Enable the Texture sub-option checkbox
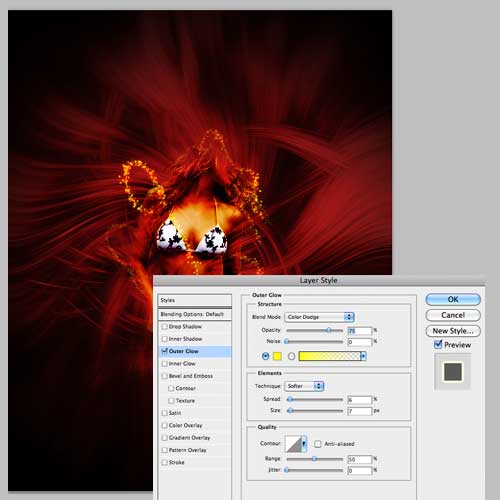 pyautogui.click(x=171, y=401)
